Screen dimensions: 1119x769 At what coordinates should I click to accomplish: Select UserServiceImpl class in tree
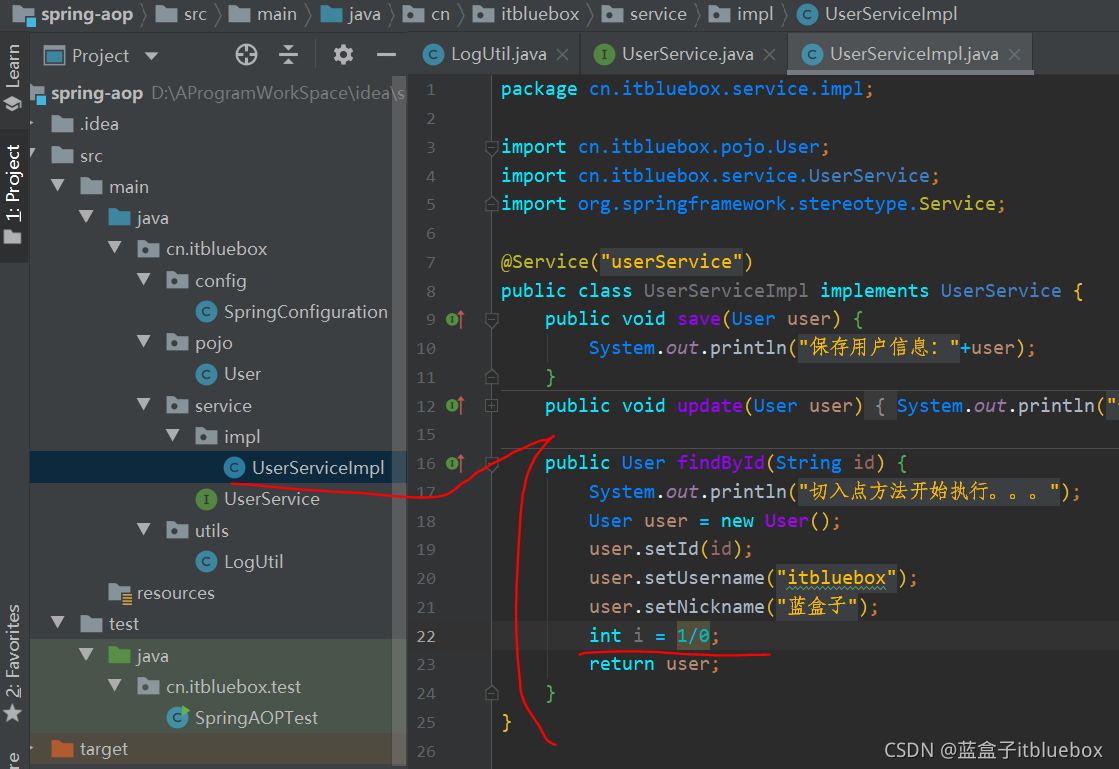tap(304, 468)
